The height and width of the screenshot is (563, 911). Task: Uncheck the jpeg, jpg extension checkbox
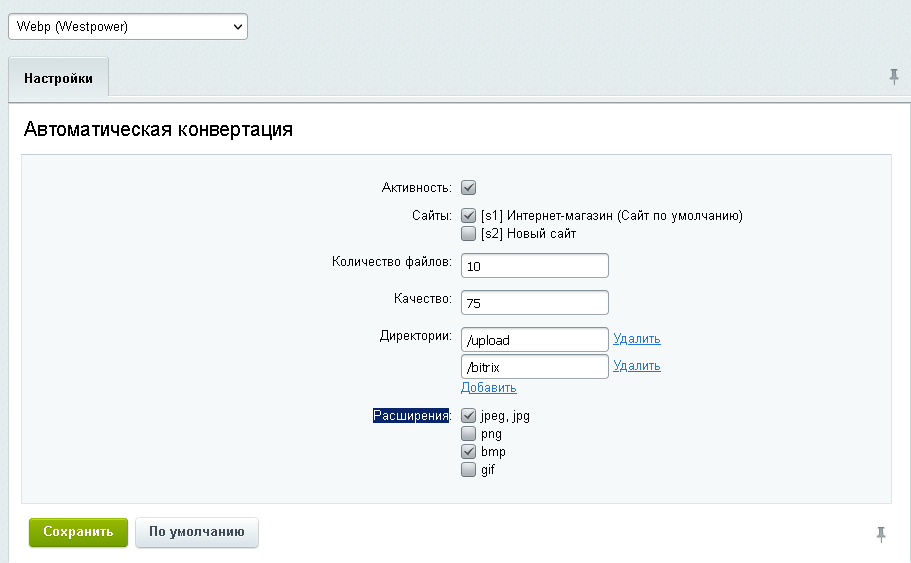pyautogui.click(x=468, y=415)
